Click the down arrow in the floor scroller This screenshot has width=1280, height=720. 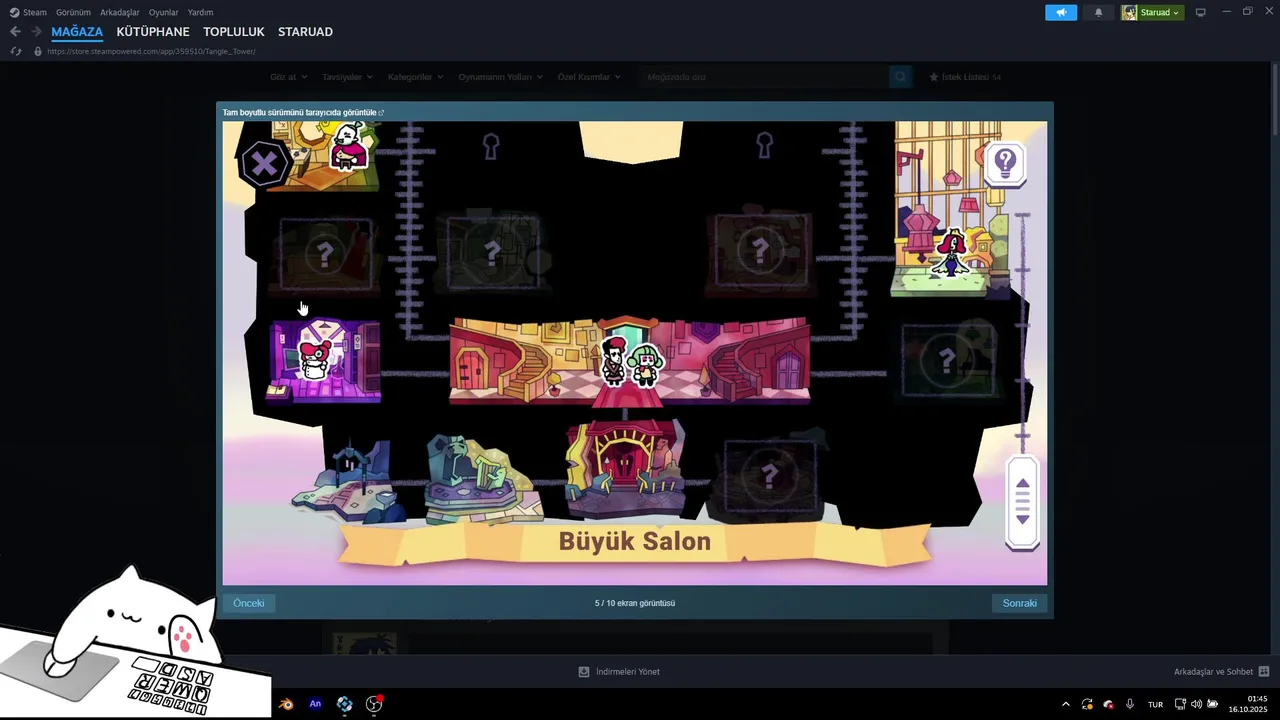[x=1022, y=519]
